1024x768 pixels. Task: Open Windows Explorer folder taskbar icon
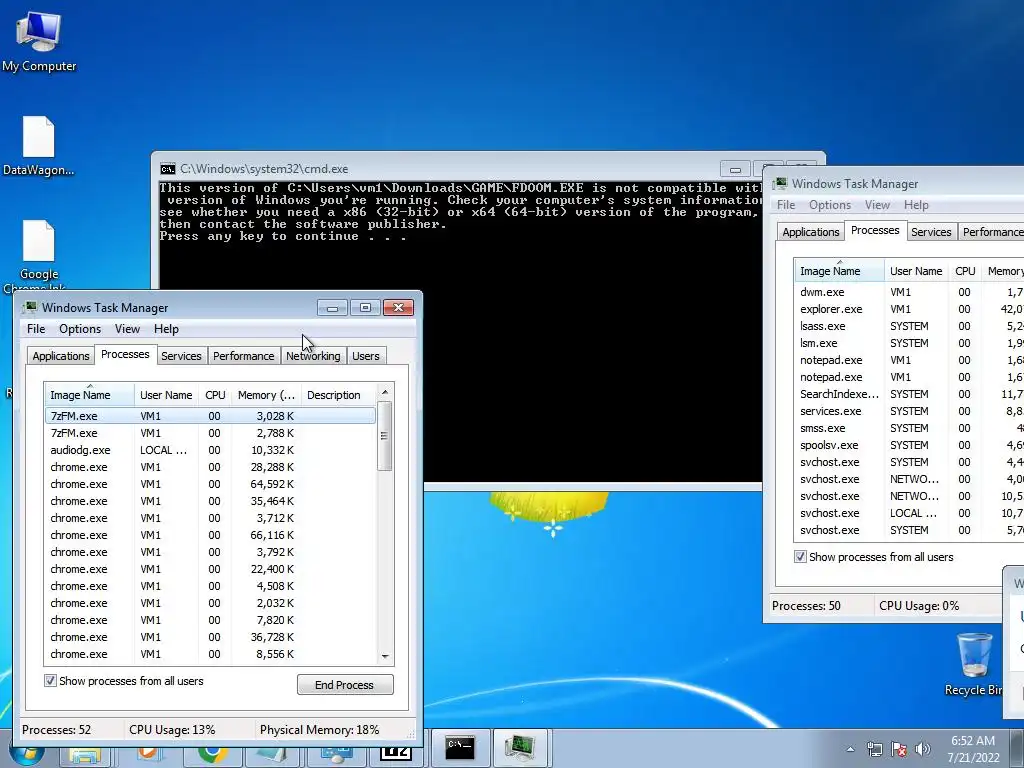coord(85,755)
